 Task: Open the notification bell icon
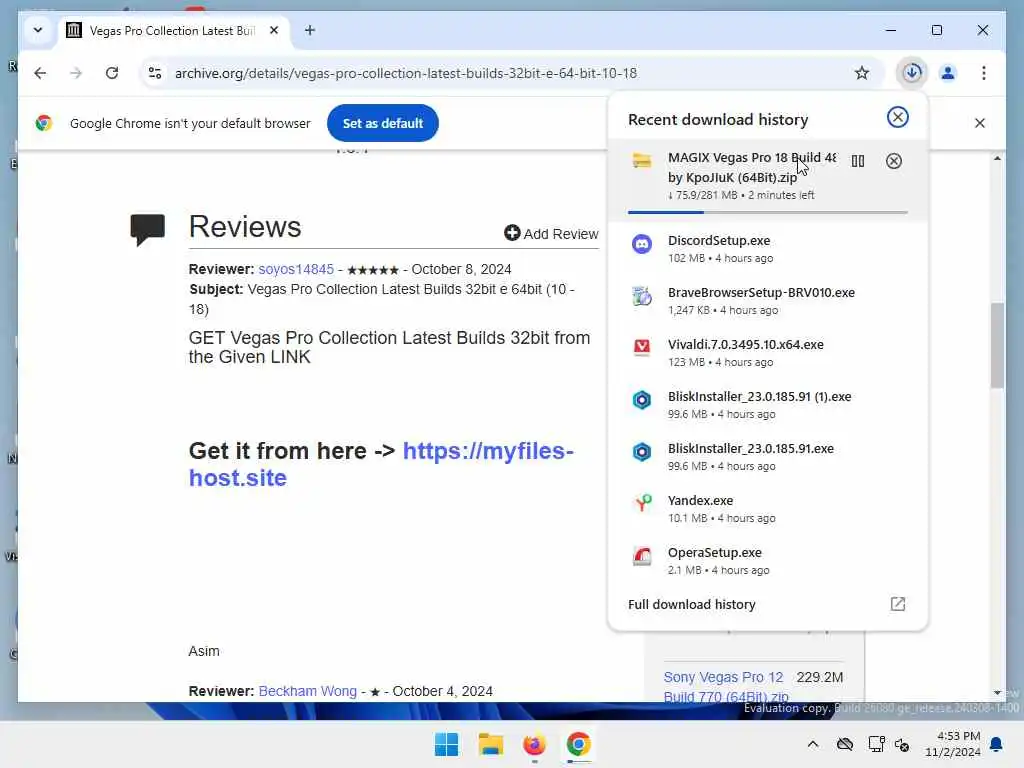point(997,744)
